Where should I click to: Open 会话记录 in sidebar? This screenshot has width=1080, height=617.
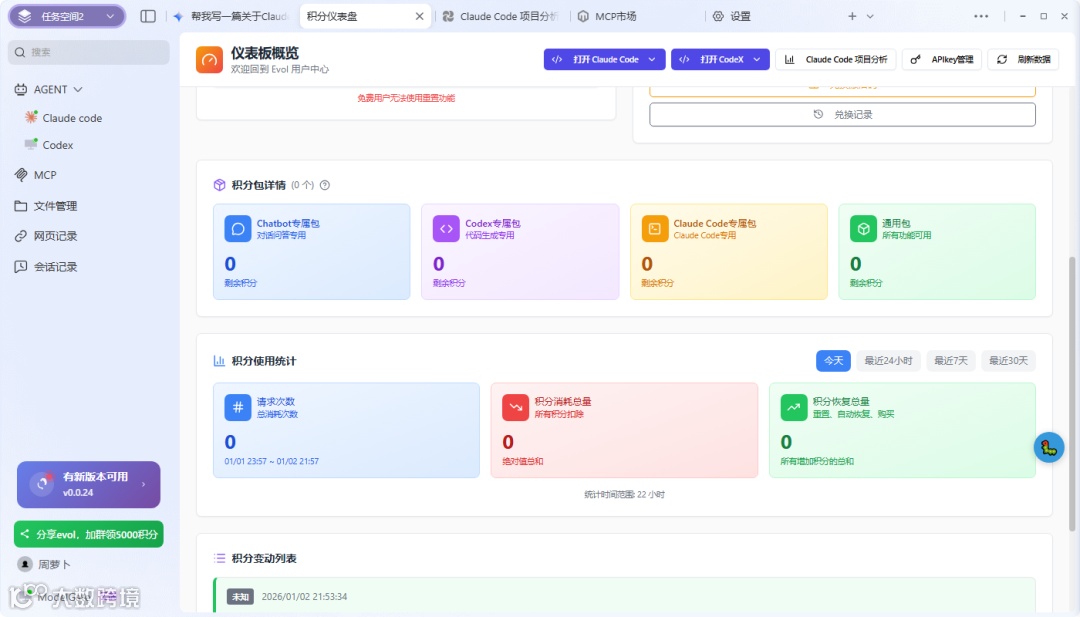tap(55, 266)
